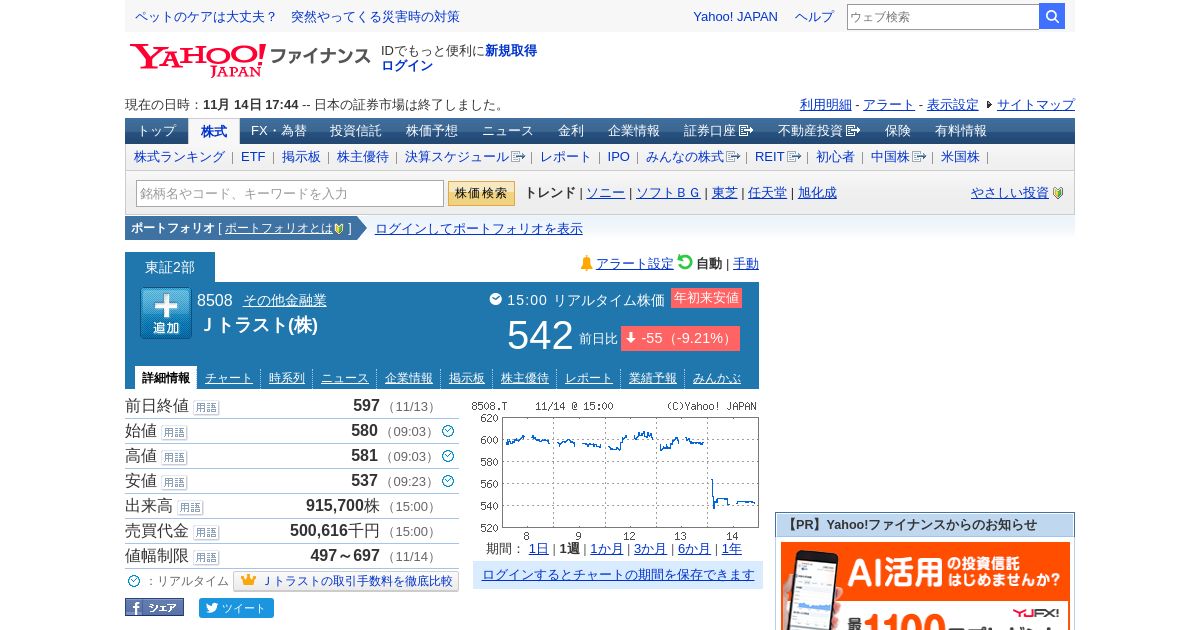This screenshot has width=1200, height=630.
Task: Click the crown icon fee comparison button
Action: click(x=346, y=581)
